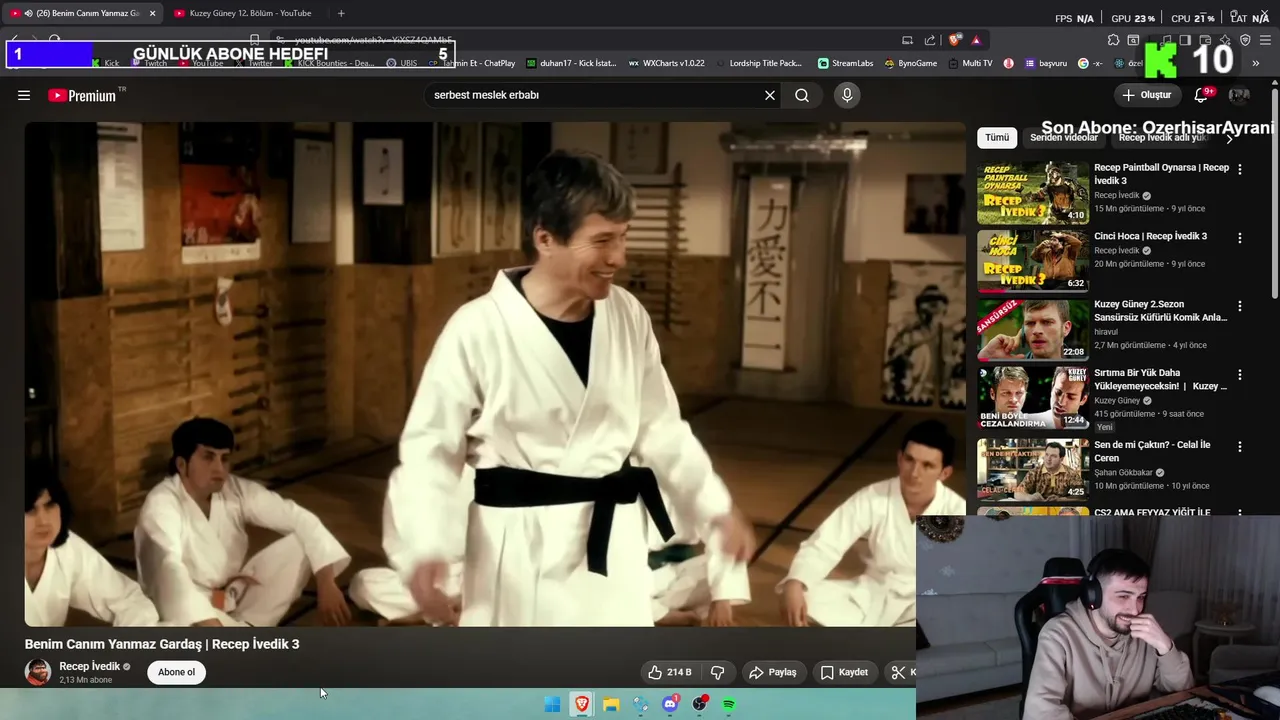The width and height of the screenshot is (1280, 720).
Task: Open the Brave Shields lion icon
Action: (955, 40)
